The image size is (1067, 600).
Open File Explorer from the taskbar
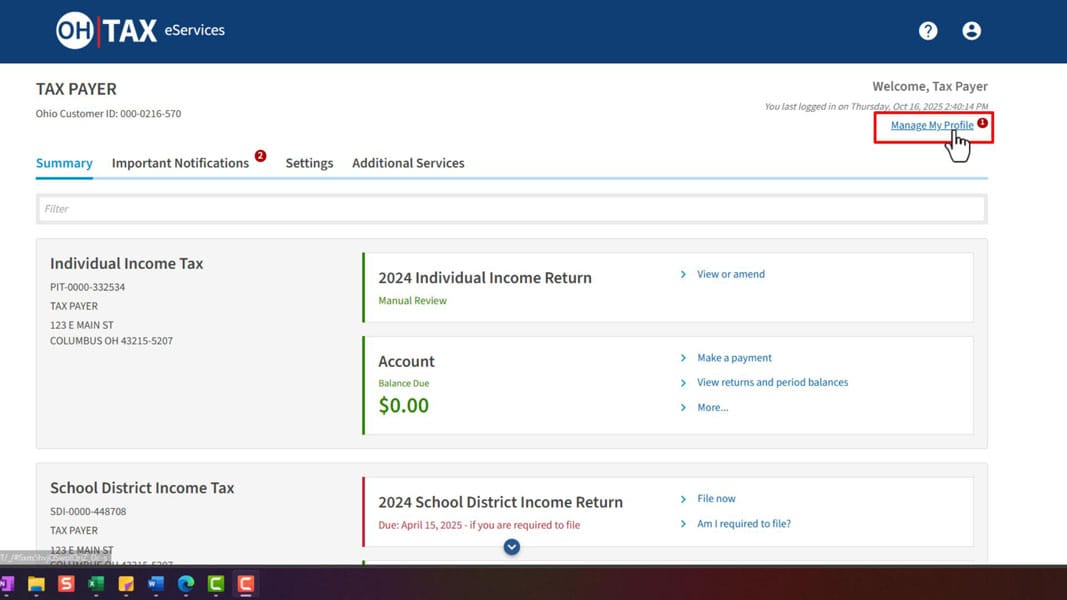pos(36,584)
